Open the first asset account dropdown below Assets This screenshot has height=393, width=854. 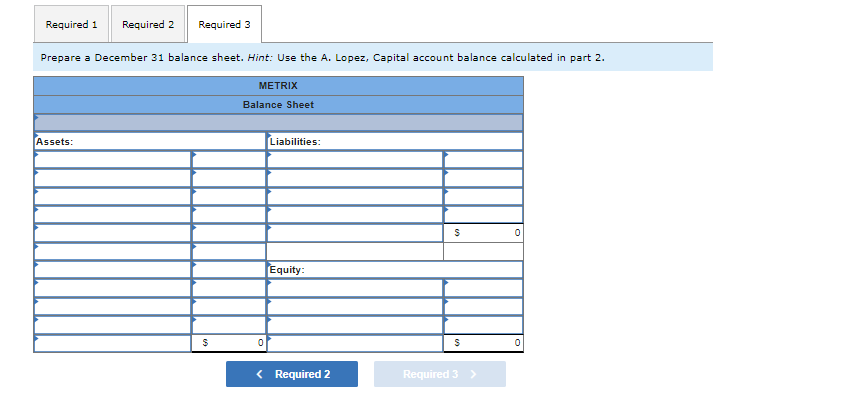click(113, 159)
